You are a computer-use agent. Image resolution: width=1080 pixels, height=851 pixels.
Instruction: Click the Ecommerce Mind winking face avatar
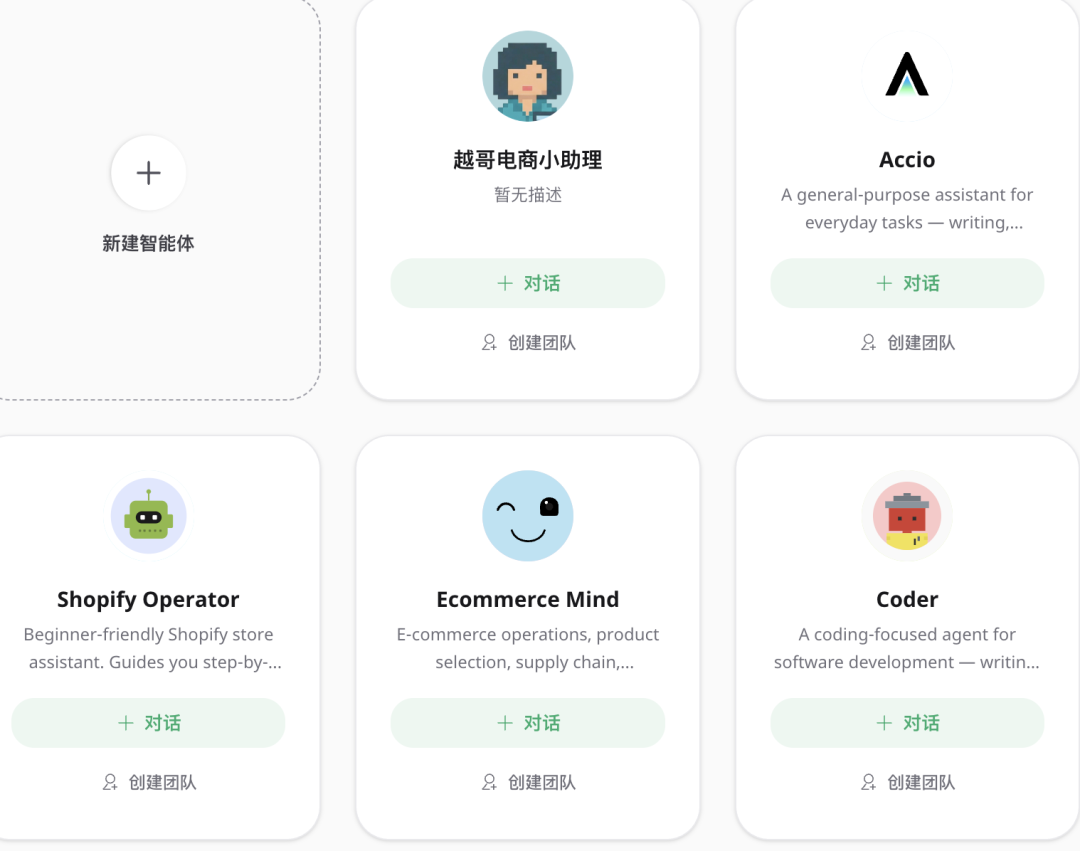tap(528, 516)
